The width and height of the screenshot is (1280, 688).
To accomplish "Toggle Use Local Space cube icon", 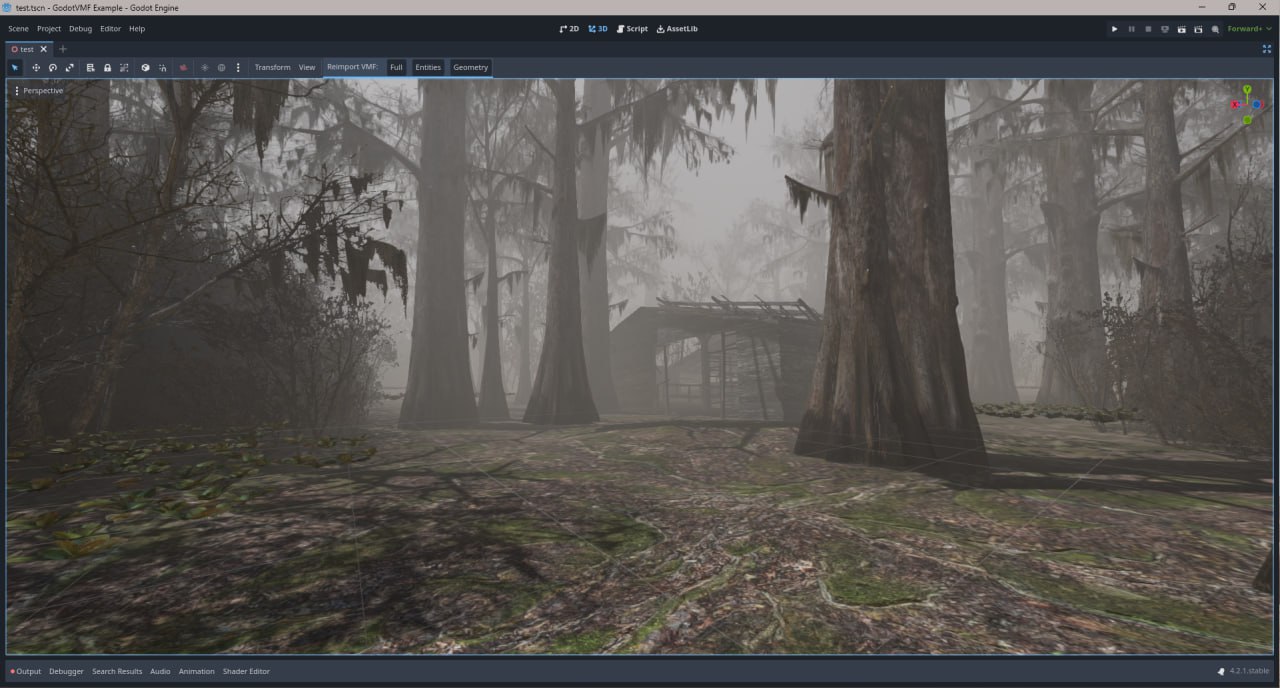I will click(x=145, y=67).
